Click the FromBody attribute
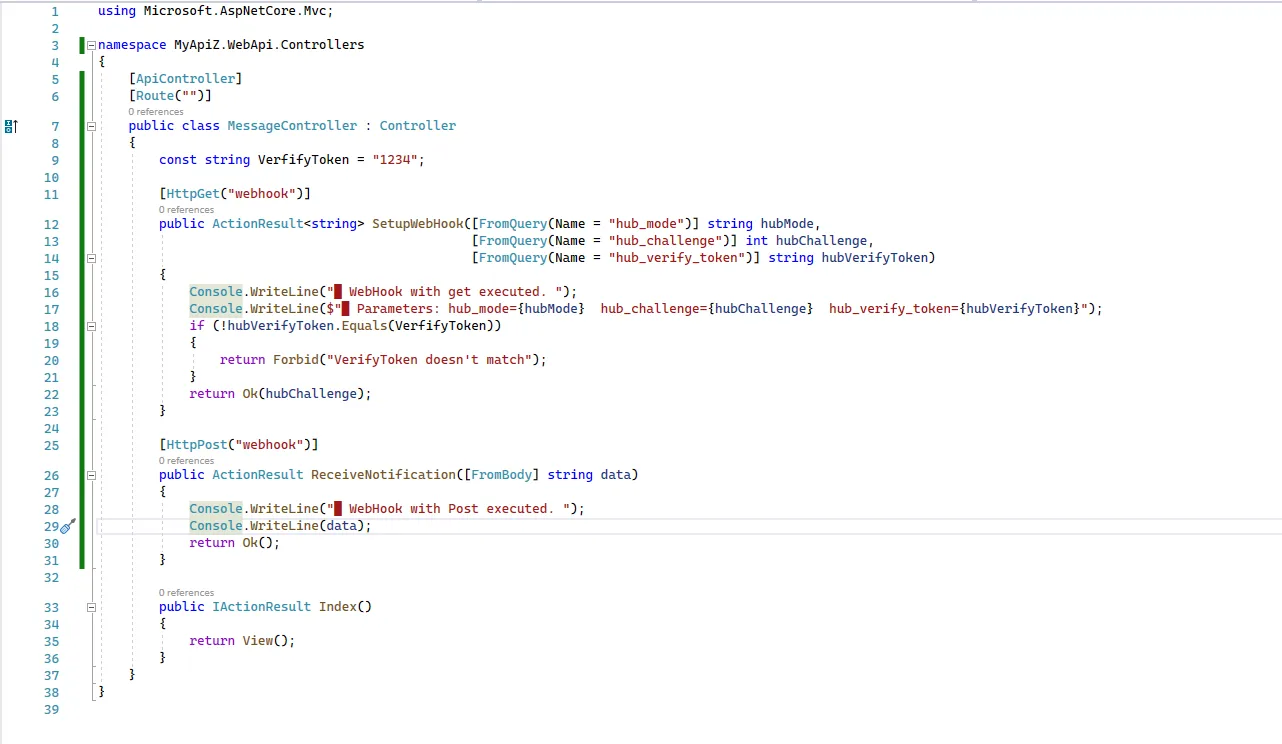This screenshot has height=744, width=1282. [502, 475]
